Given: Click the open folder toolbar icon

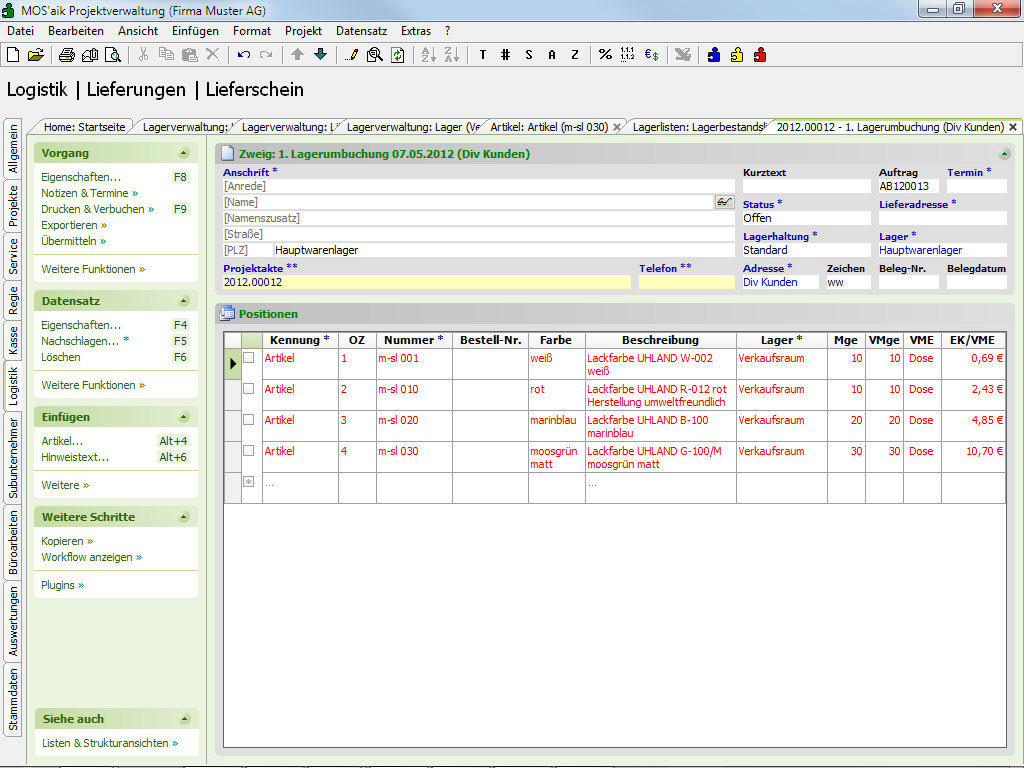Looking at the screenshot, I should (x=36, y=55).
